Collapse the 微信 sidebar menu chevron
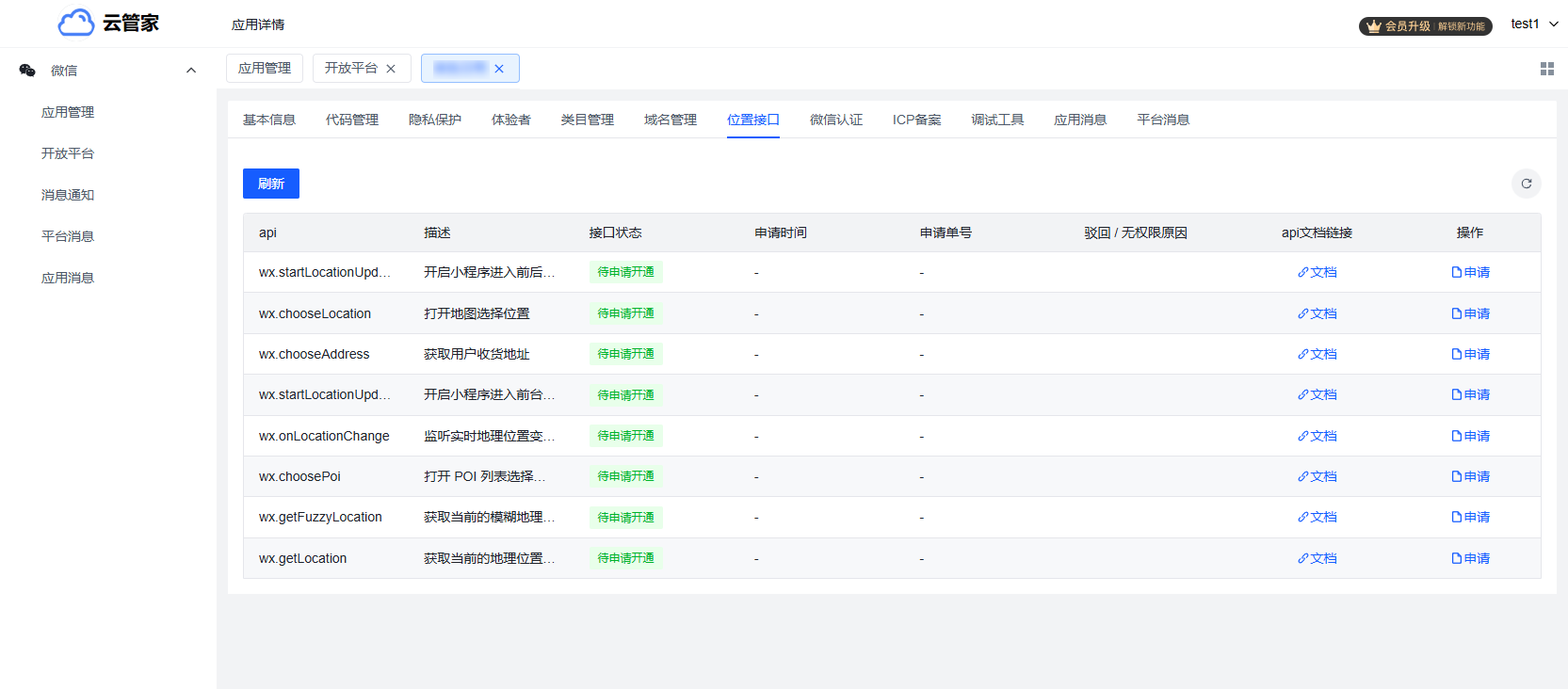Screen dimensions: 1568x689 point(191,71)
